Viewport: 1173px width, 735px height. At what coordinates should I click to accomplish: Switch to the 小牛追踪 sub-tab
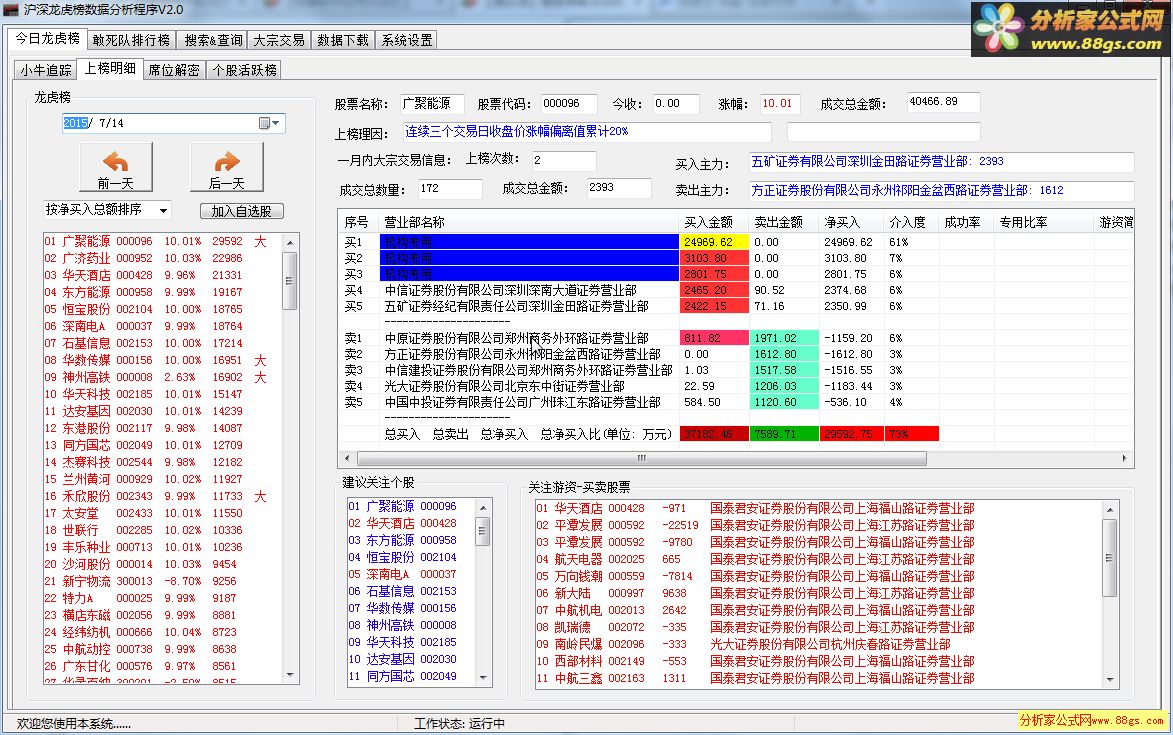tap(46, 70)
